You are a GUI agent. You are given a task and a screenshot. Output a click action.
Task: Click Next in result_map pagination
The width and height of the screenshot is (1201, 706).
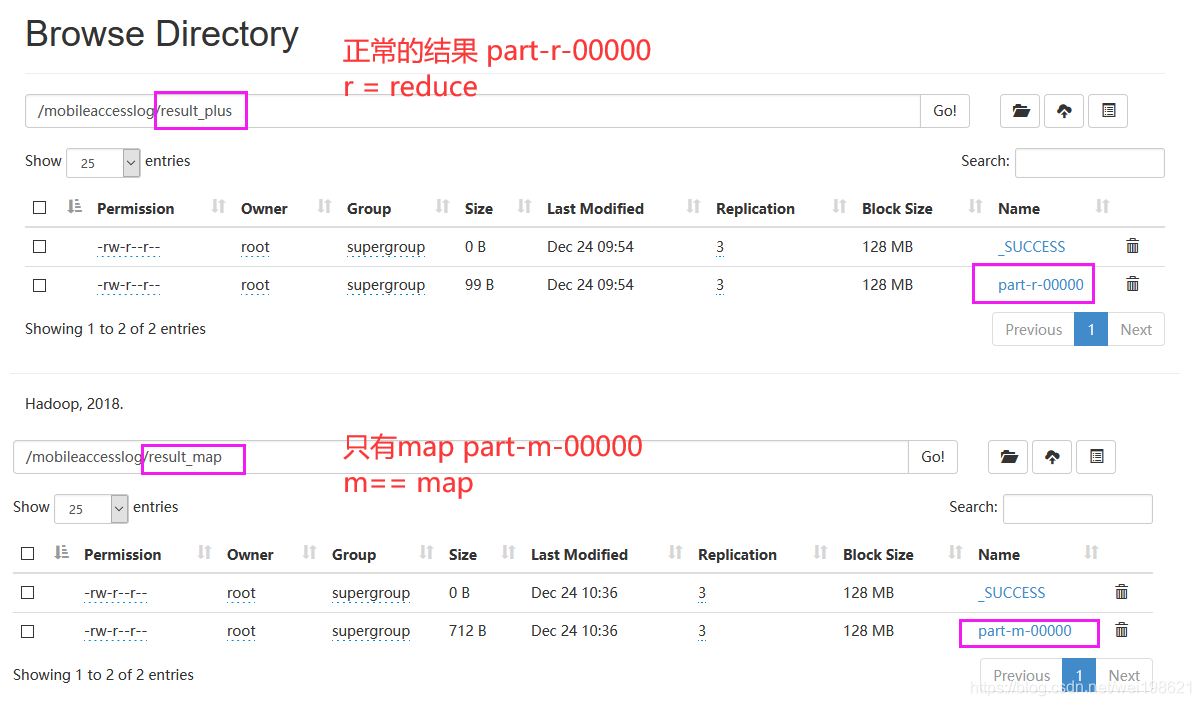(1124, 675)
